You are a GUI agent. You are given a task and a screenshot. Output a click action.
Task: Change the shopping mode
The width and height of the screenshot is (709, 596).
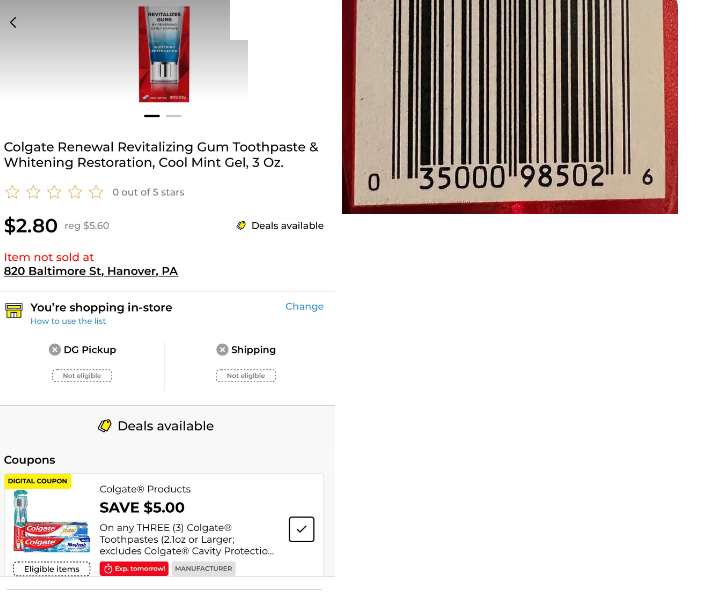(x=304, y=306)
